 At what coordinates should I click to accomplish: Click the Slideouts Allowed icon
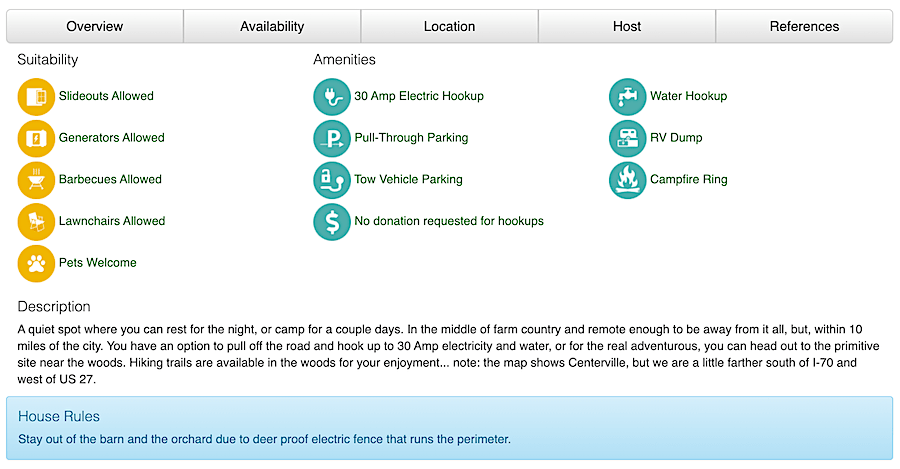click(x=36, y=97)
